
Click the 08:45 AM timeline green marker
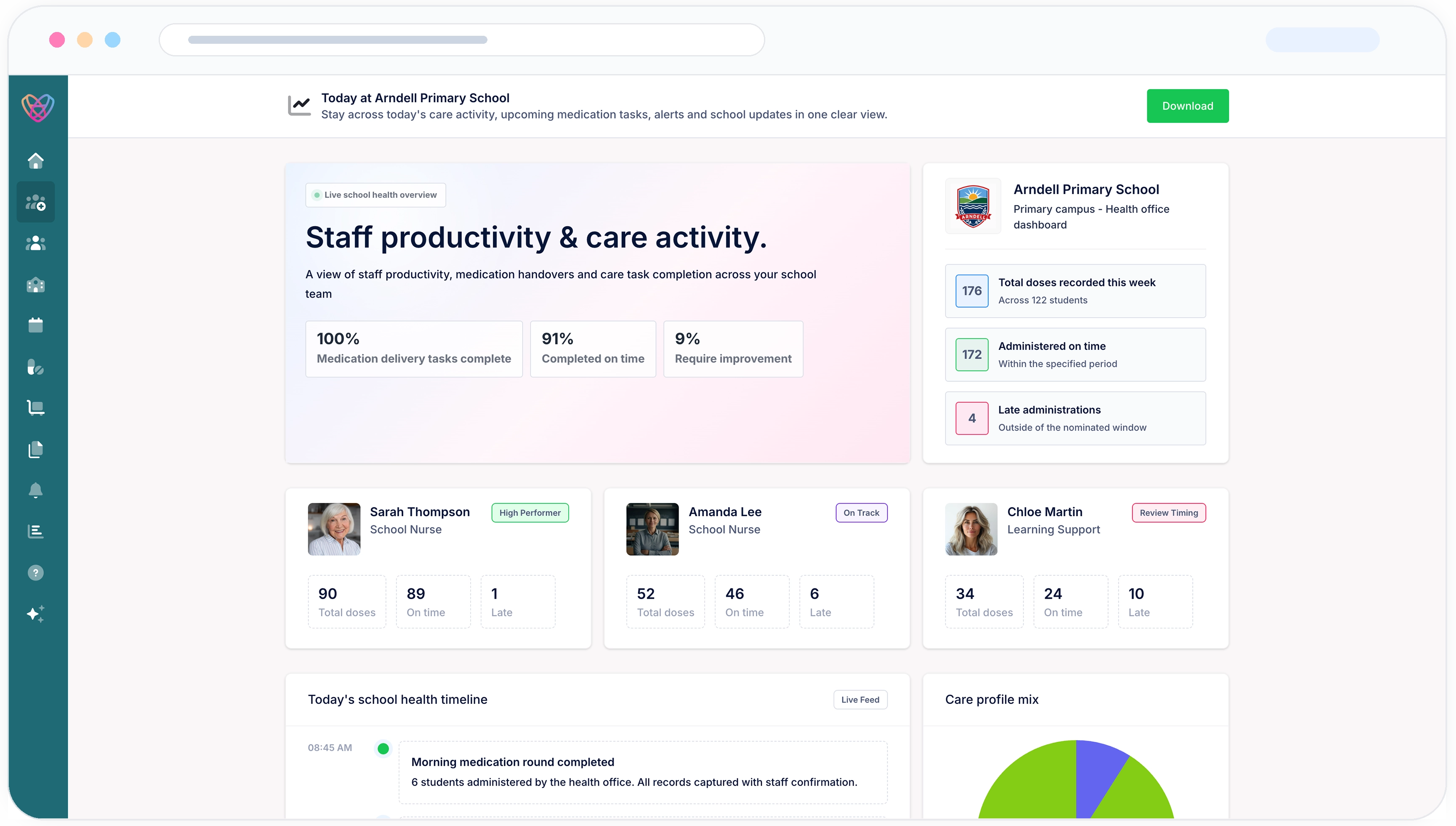(383, 748)
